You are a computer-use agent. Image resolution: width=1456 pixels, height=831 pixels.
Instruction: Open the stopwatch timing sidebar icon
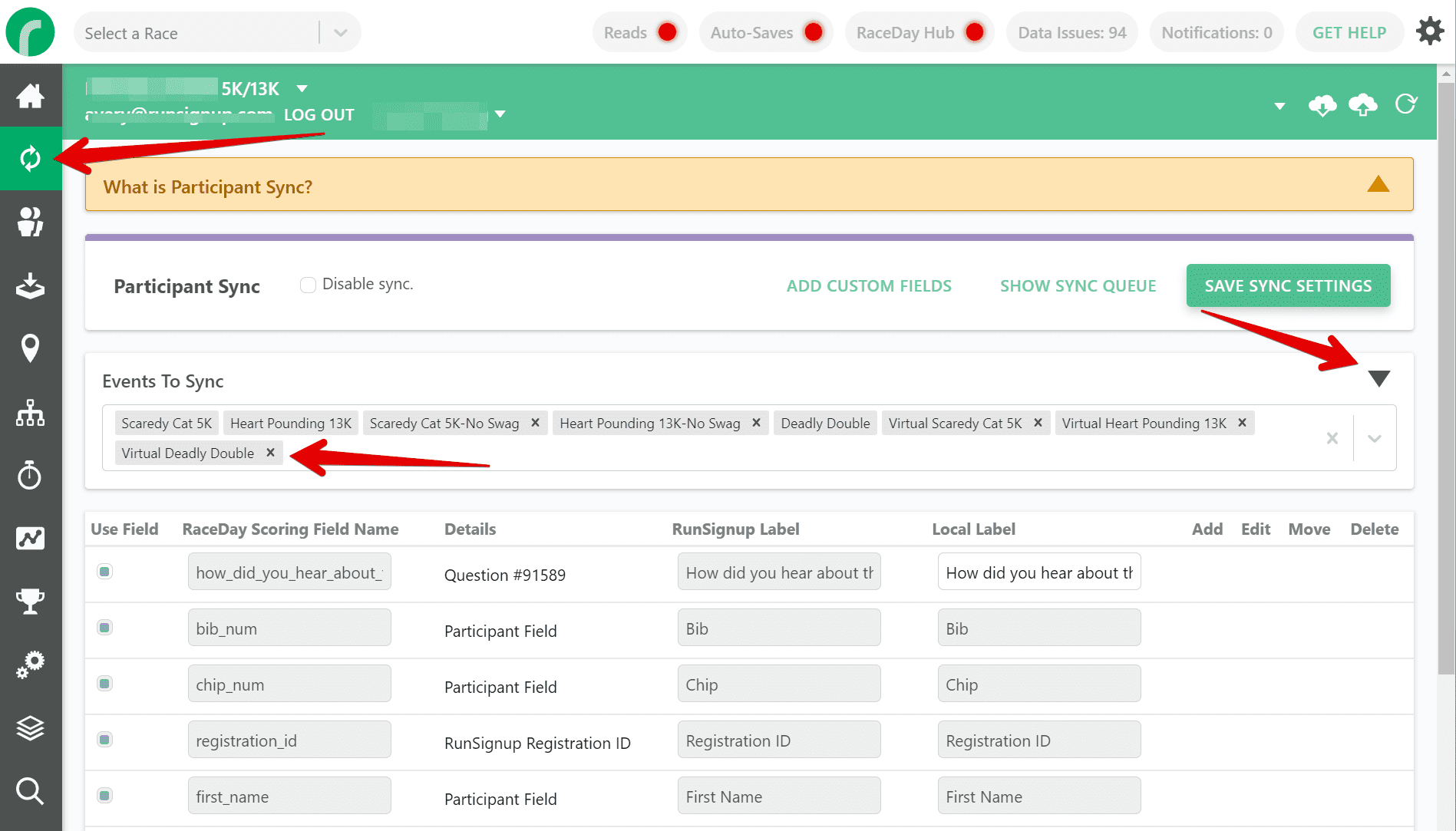tap(31, 475)
